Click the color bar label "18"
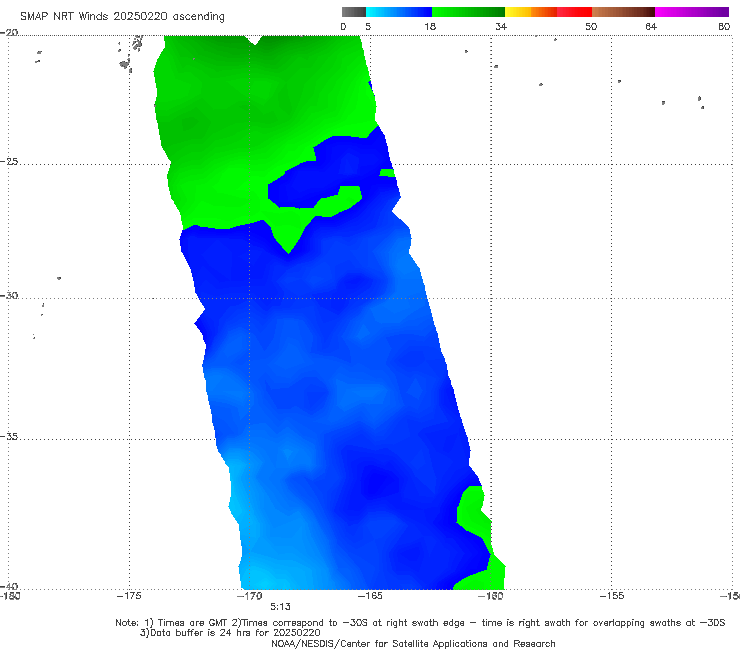Screen dimensions: 740x650 tap(430, 26)
